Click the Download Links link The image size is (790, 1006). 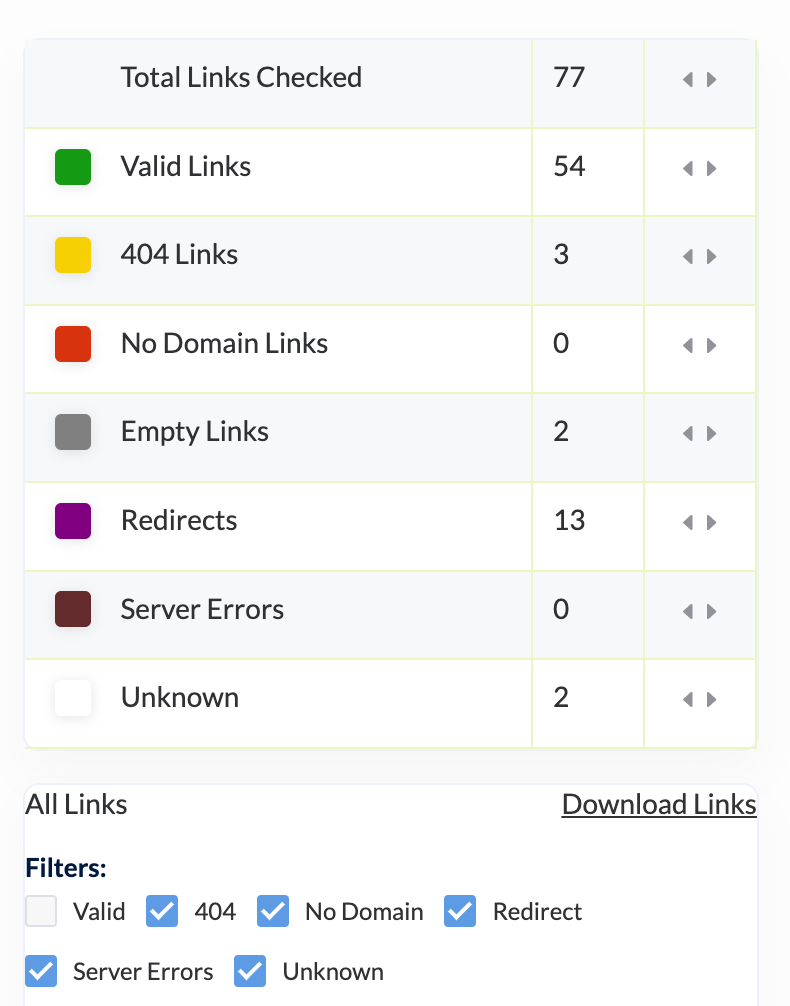[658, 805]
